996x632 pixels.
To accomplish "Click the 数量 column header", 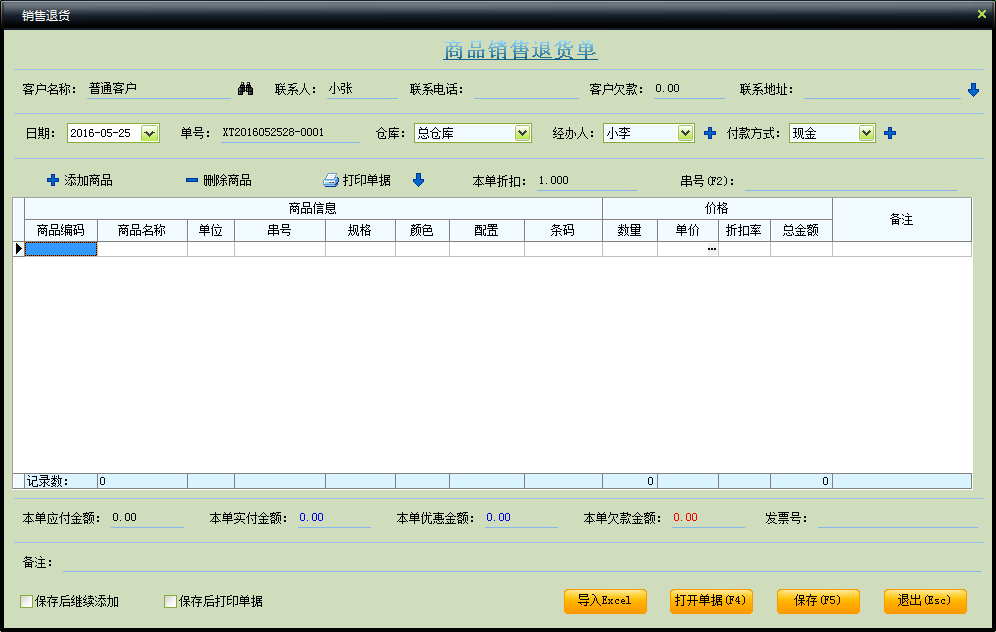I will point(630,230).
